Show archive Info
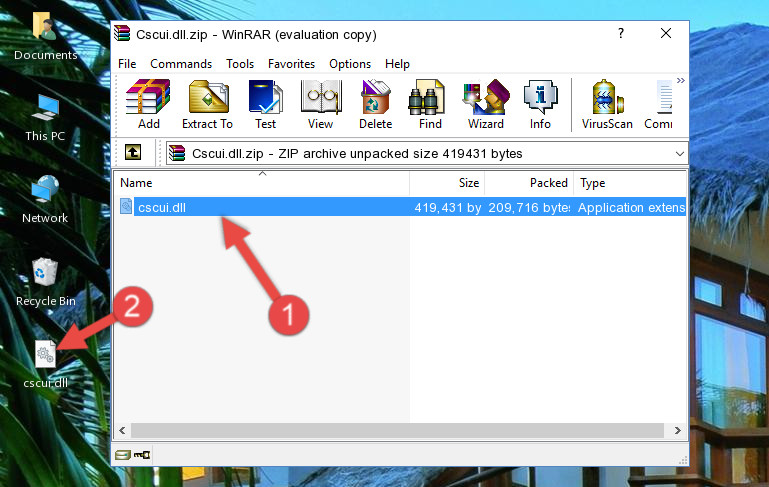Screen dimensions: 769x487 [x=540, y=104]
